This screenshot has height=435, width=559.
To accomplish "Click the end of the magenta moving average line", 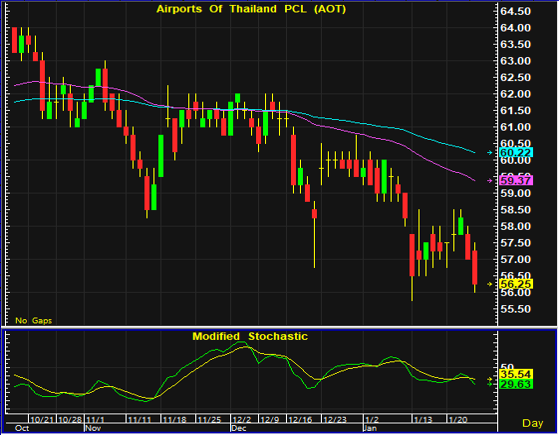I will coord(475,181).
